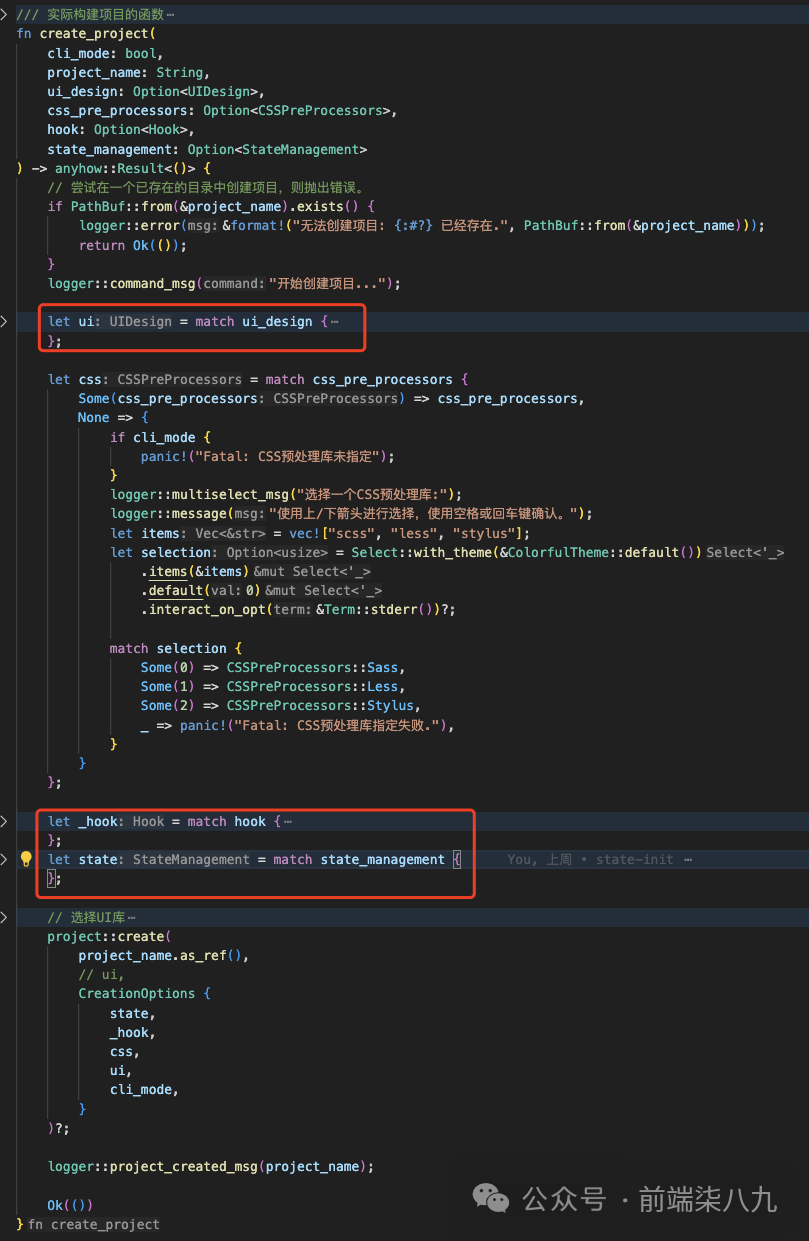Place cursor on 'fn create_project(' declaration
Viewport: 809px width, 1241px height.
coord(86,34)
